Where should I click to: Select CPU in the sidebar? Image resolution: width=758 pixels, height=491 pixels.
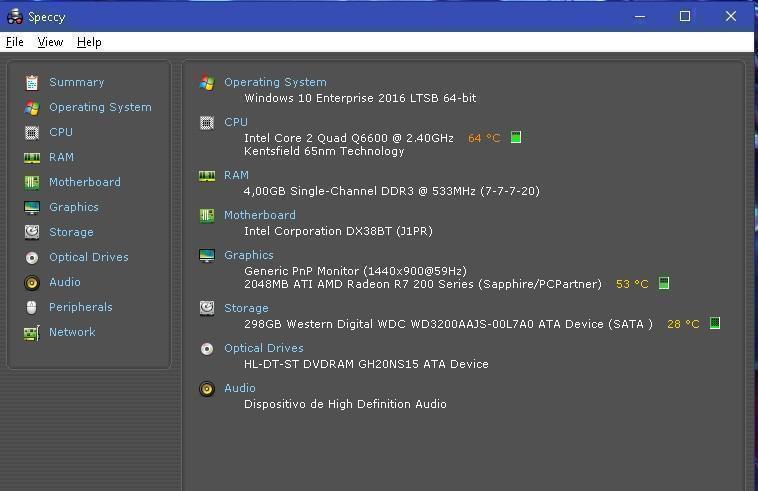coord(61,132)
